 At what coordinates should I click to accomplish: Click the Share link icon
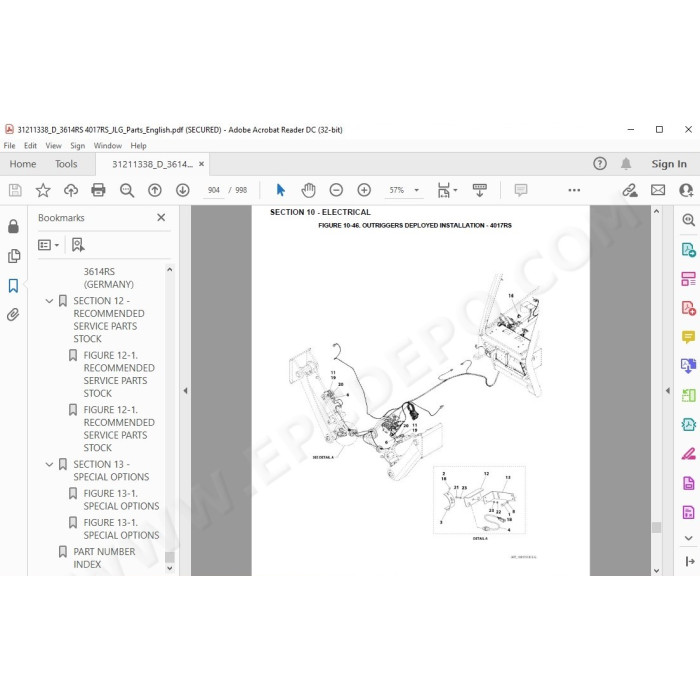point(630,190)
